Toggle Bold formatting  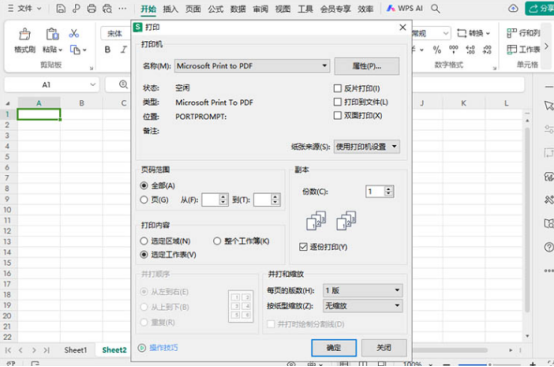tap(107, 50)
